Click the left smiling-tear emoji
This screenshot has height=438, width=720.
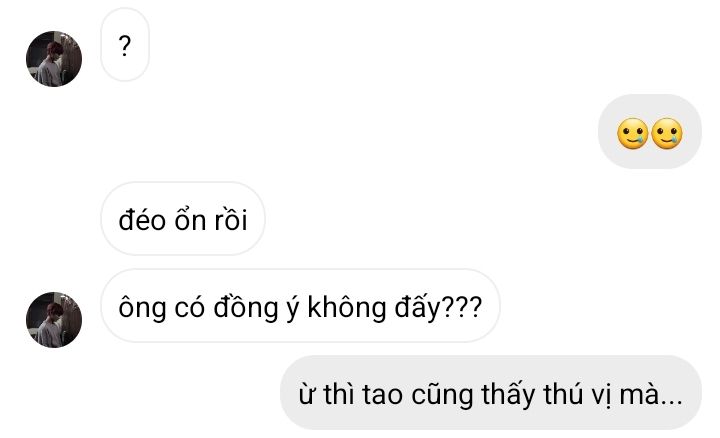click(632, 134)
